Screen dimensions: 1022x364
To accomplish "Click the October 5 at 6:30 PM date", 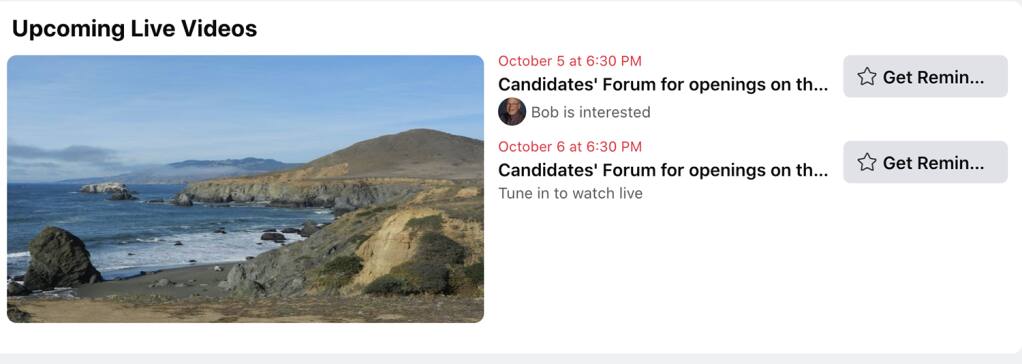I will 570,61.
